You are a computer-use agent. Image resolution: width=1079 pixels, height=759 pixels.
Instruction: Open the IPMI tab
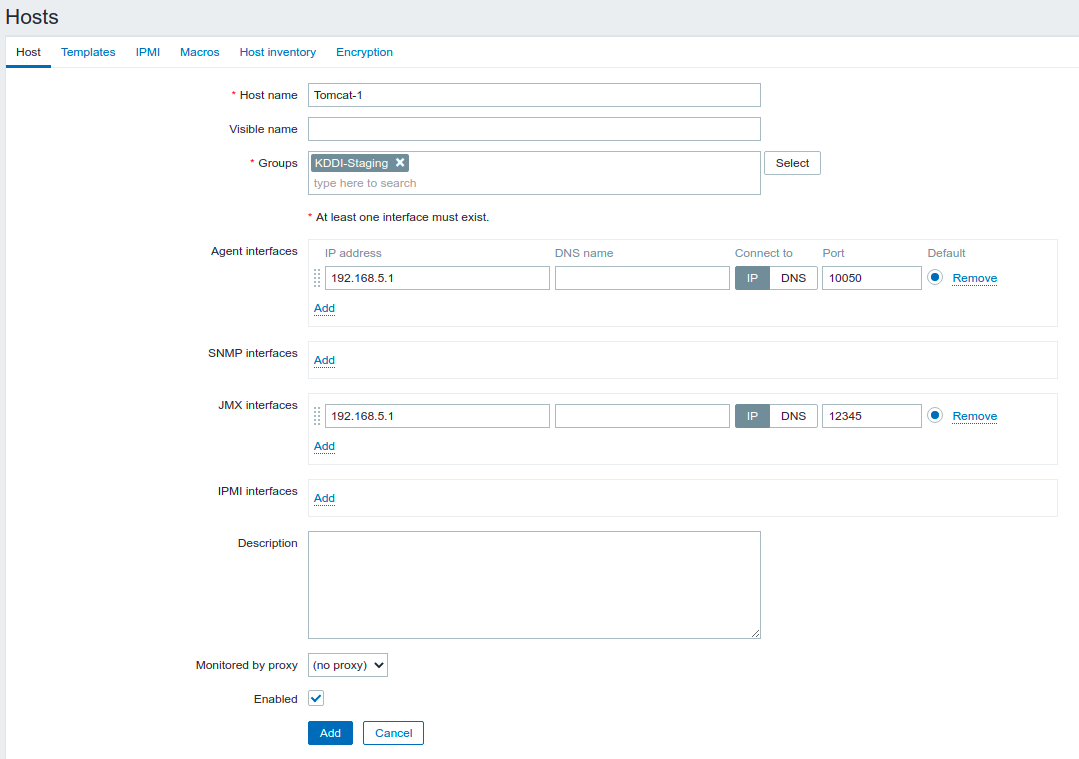147,52
